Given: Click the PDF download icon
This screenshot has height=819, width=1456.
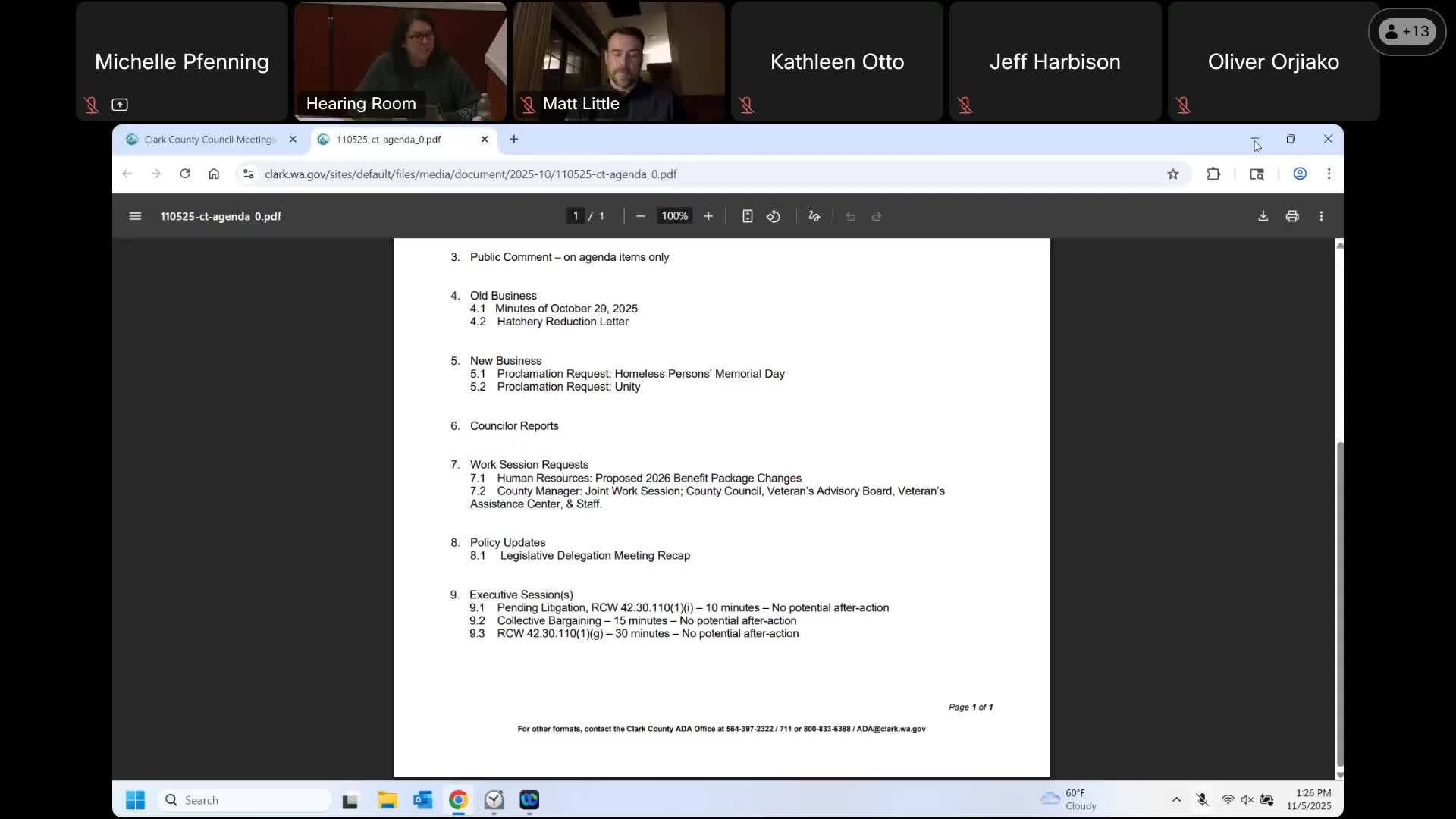Looking at the screenshot, I should click(x=1263, y=216).
